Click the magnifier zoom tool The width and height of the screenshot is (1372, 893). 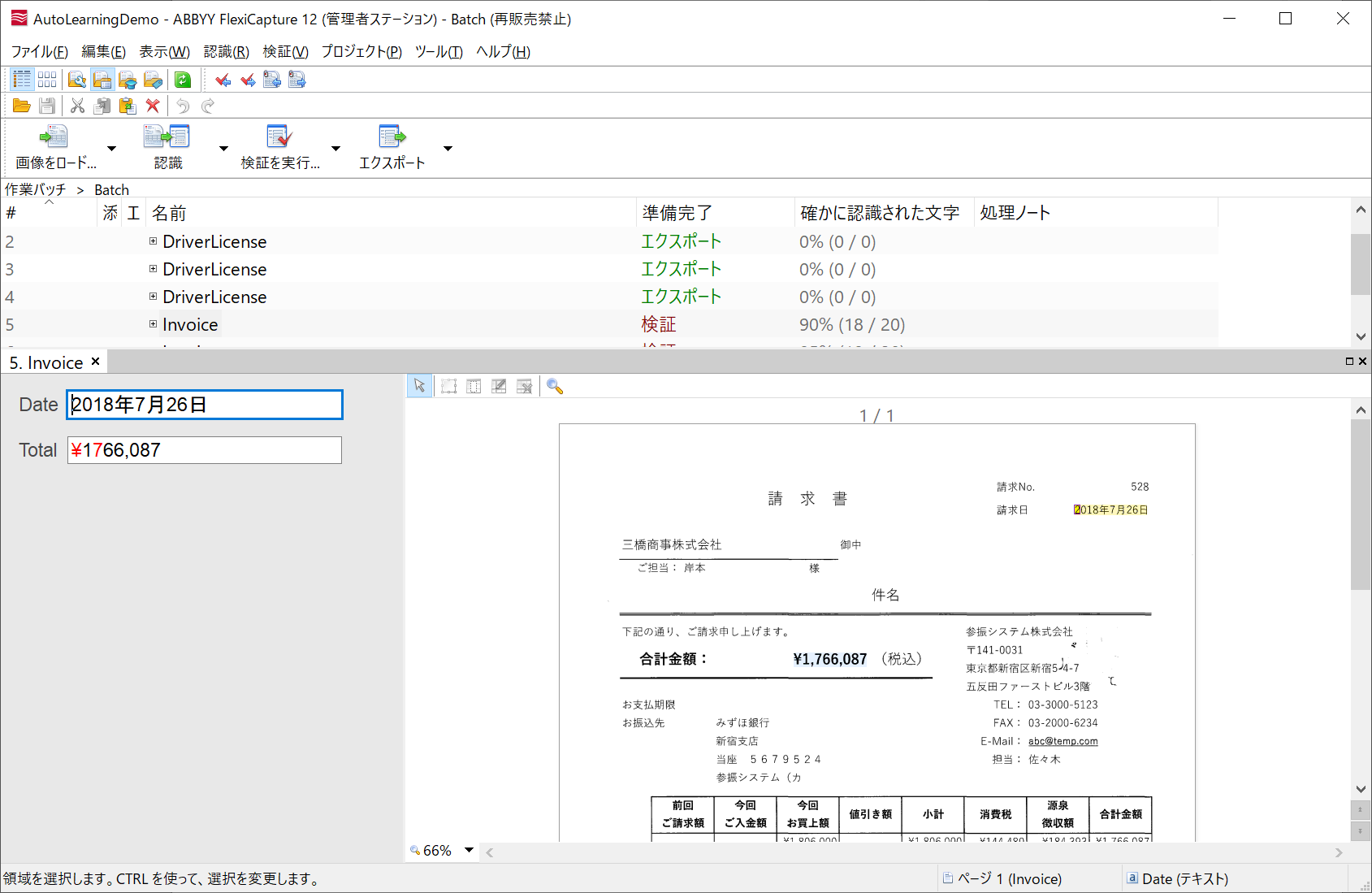(x=555, y=387)
